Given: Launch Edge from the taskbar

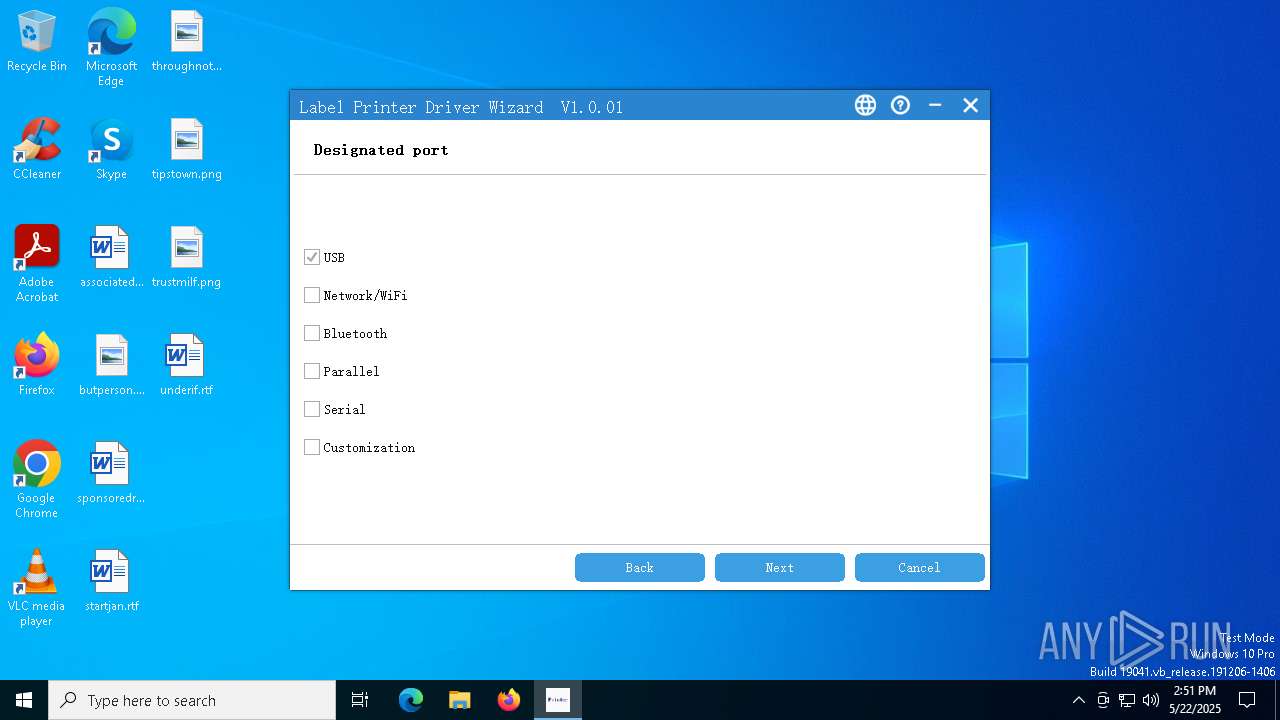Looking at the screenshot, I should pyautogui.click(x=411, y=700).
